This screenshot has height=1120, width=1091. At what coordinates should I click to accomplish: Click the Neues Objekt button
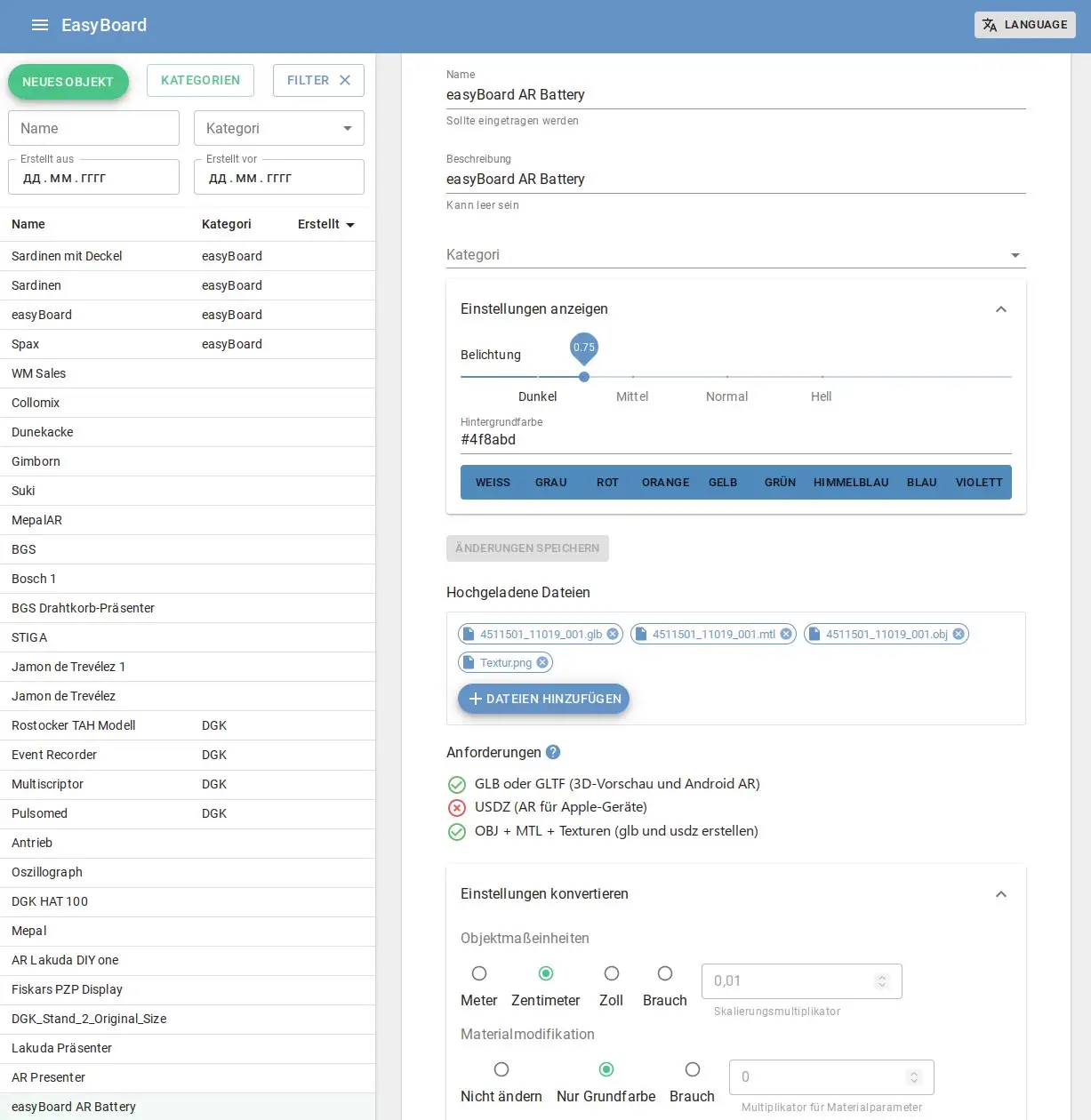[68, 82]
